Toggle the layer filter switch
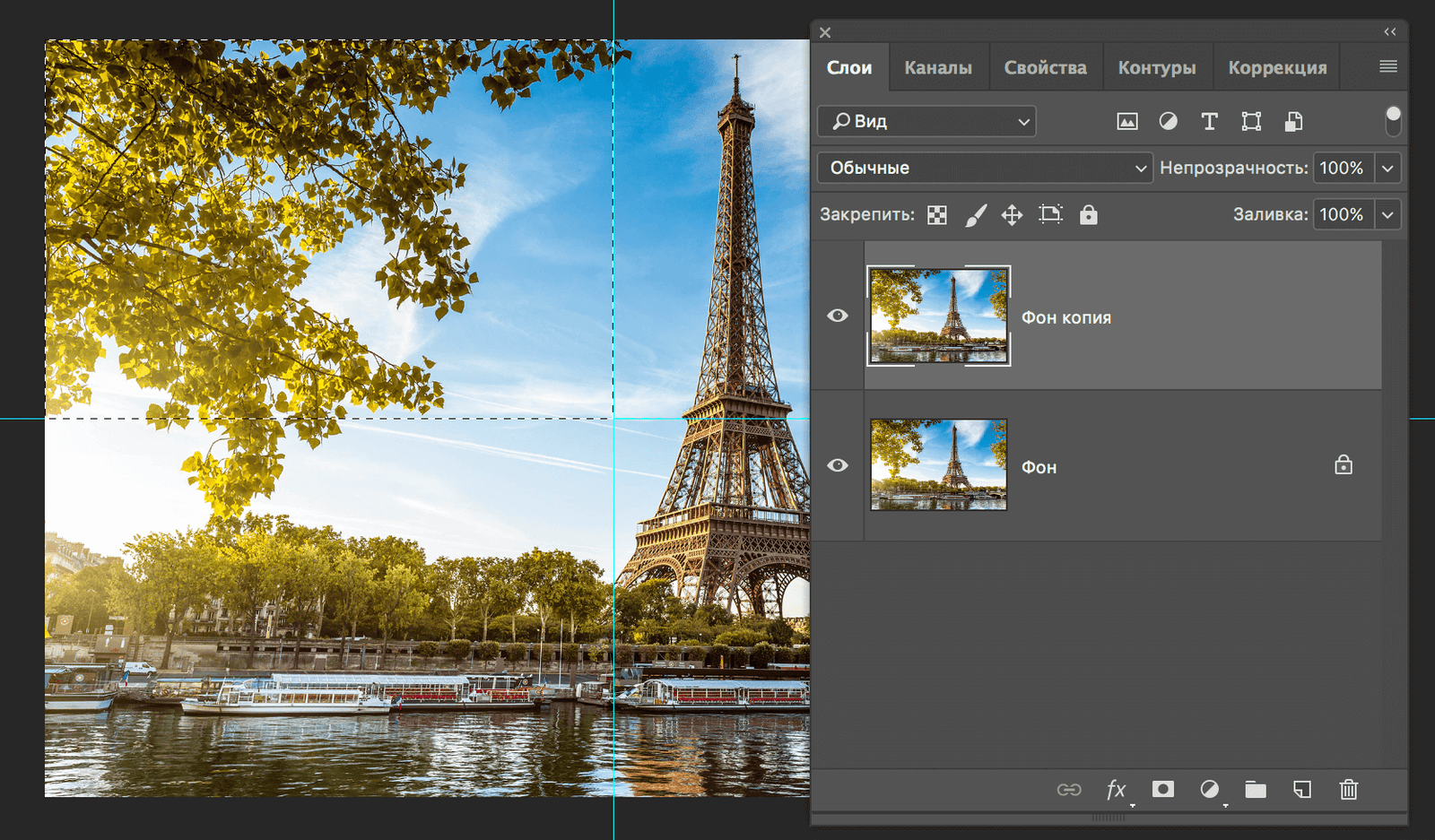 (1393, 120)
